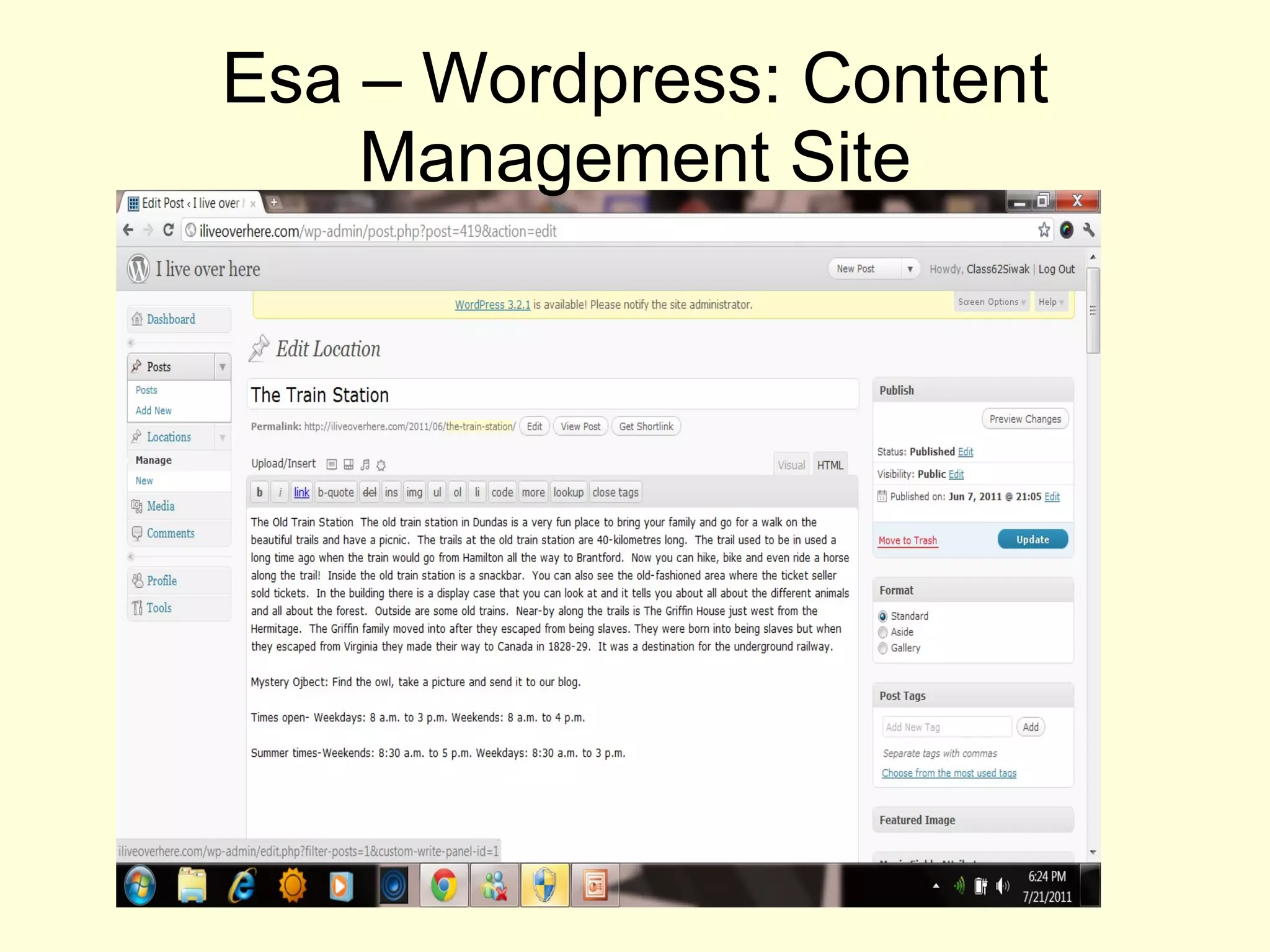
Task: Switch to the Visual editor tab
Action: click(791, 465)
